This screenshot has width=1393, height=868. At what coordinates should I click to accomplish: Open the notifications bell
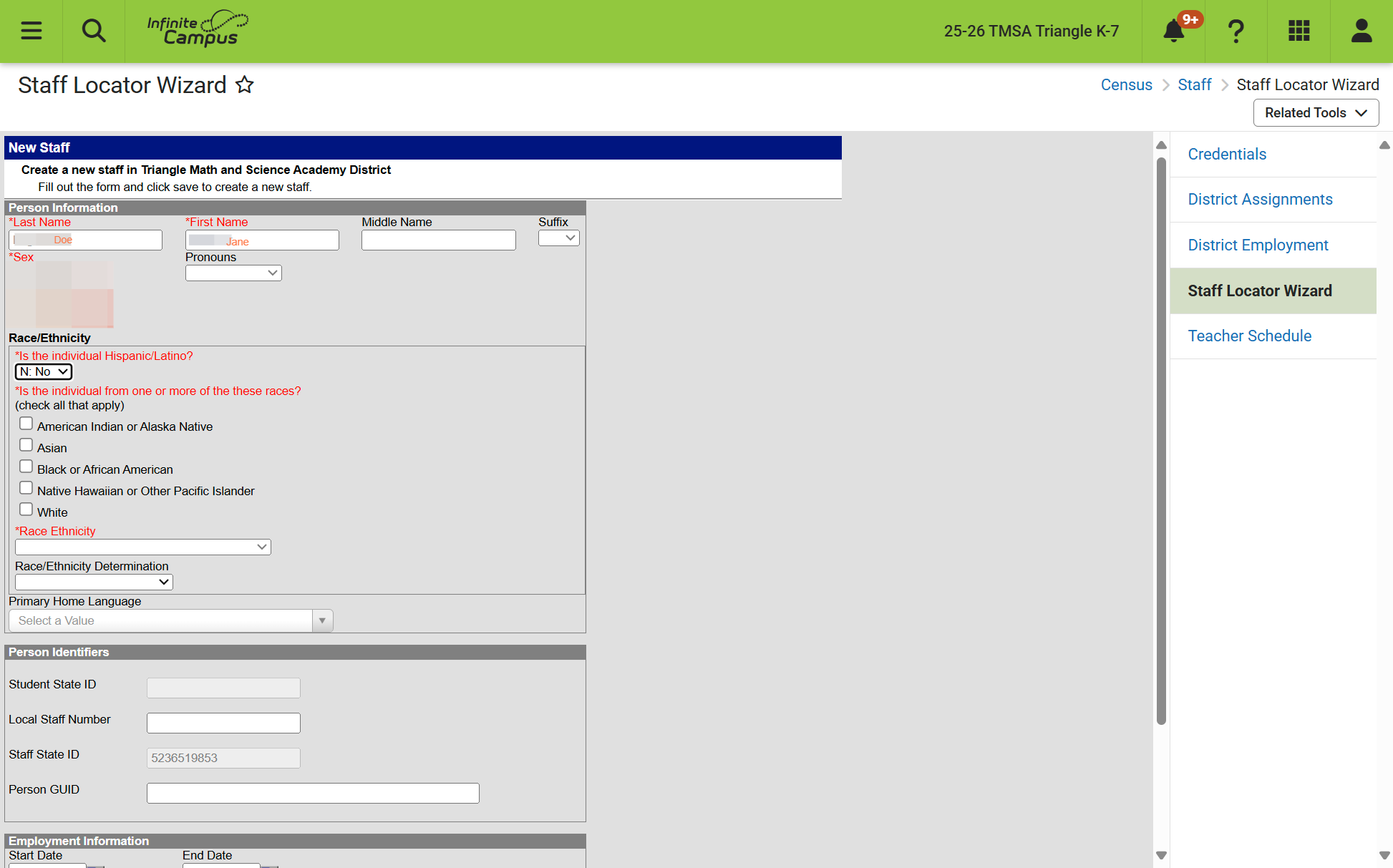pyautogui.click(x=1173, y=31)
